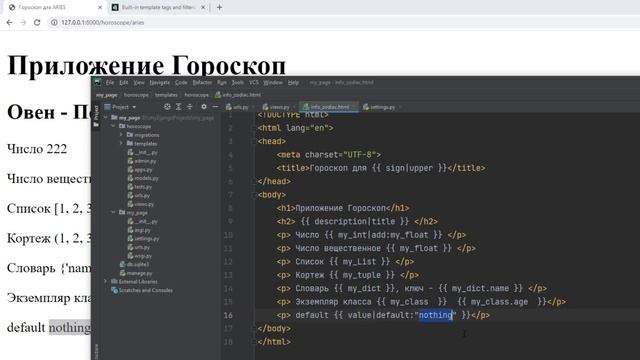Open the Code menu
The width and height of the screenshot is (640, 360).
pyautogui.click(x=181, y=82)
